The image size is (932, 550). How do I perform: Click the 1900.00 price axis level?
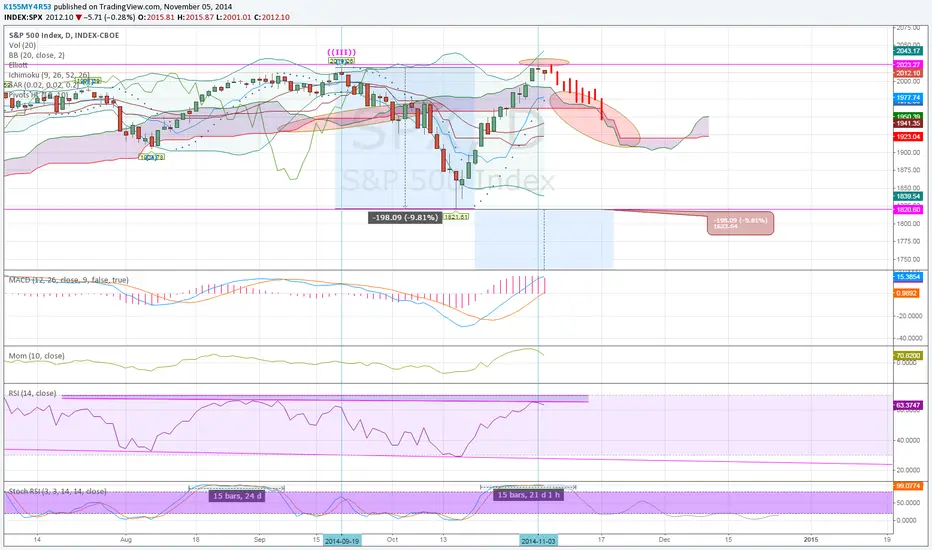point(909,152)
